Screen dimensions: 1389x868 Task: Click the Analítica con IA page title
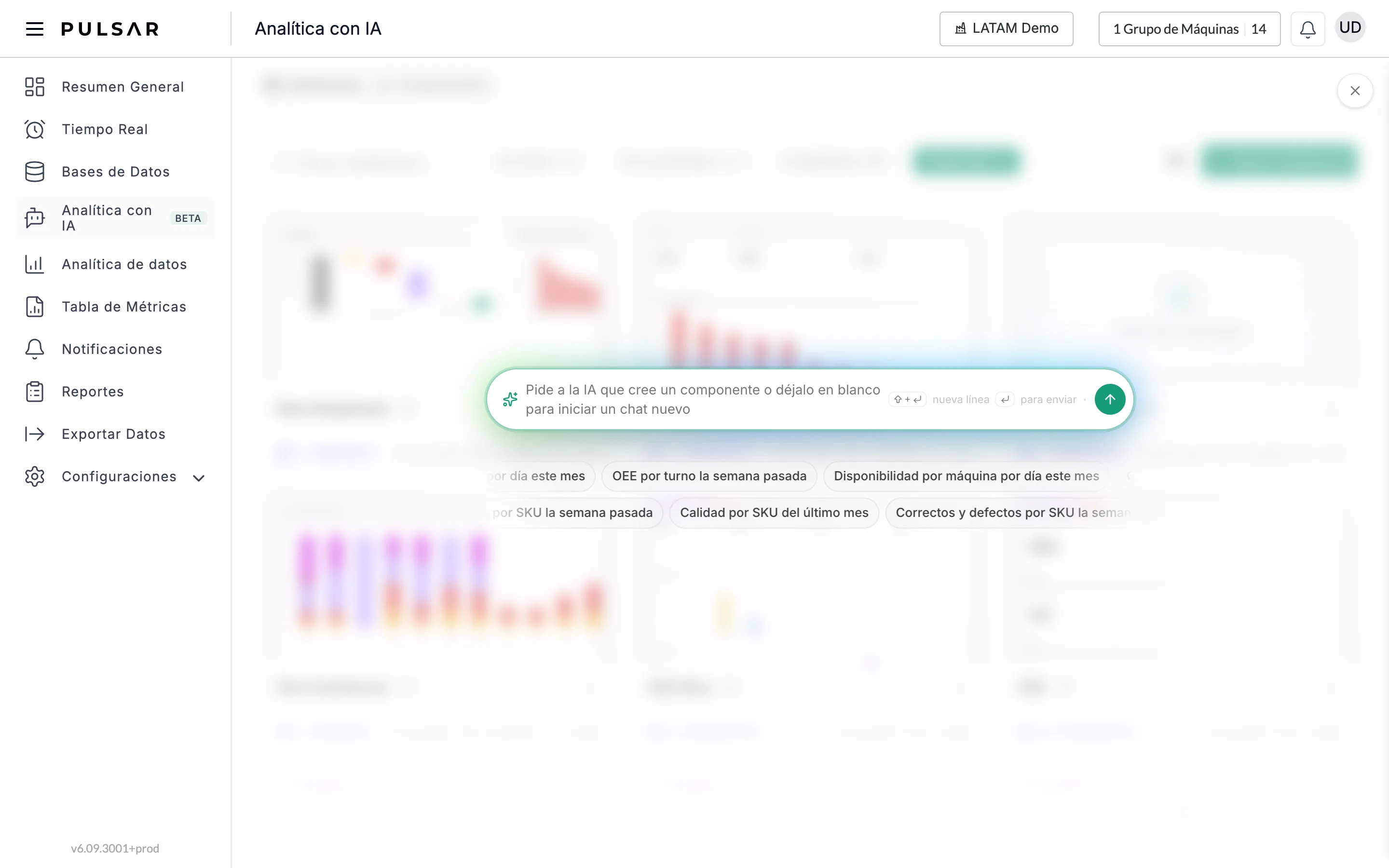click(318, 29)
